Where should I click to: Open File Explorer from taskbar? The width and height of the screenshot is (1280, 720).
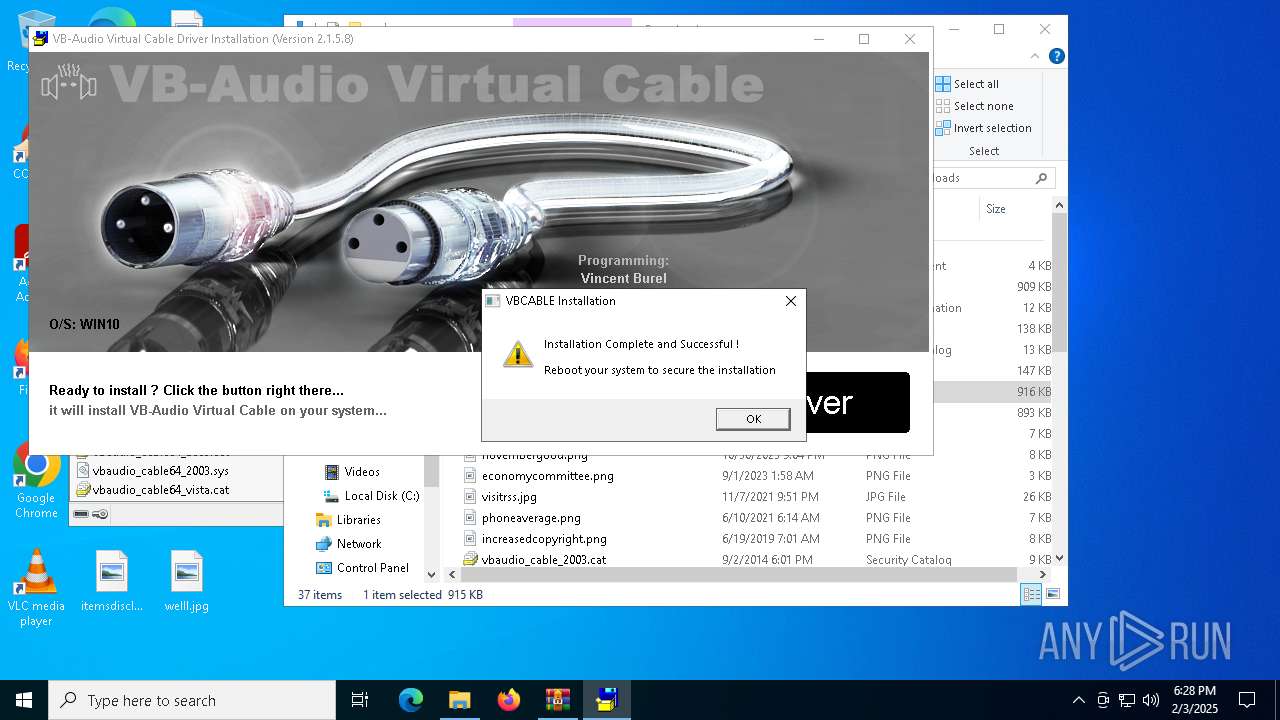[x=459, y=700]
